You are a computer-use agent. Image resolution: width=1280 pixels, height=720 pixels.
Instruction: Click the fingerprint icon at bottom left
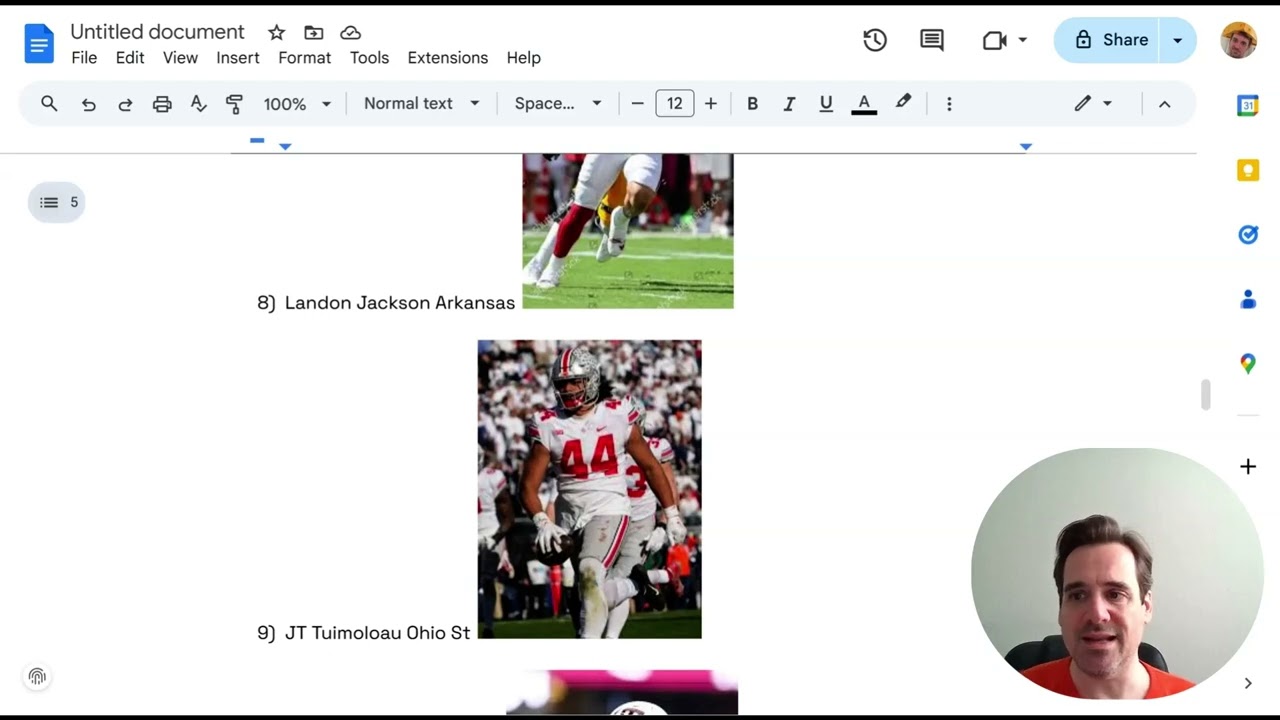37,677
